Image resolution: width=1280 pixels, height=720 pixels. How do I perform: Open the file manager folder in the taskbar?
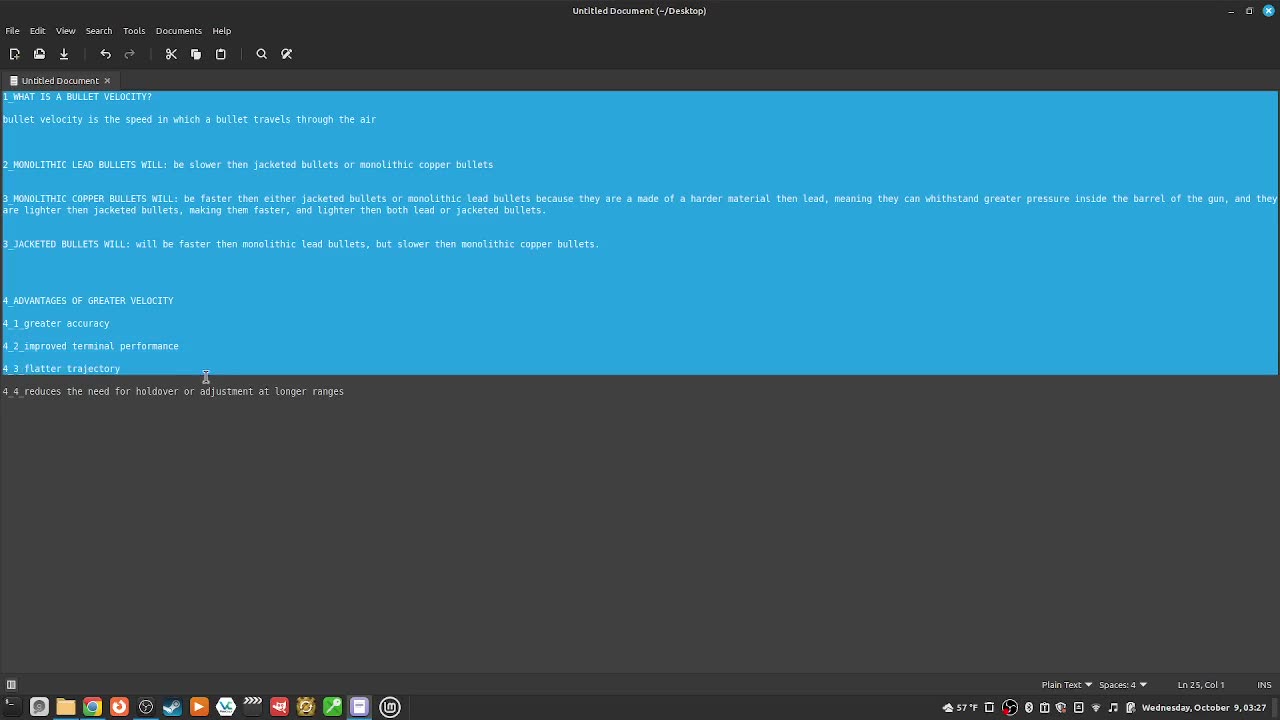[x=65, y=707]
